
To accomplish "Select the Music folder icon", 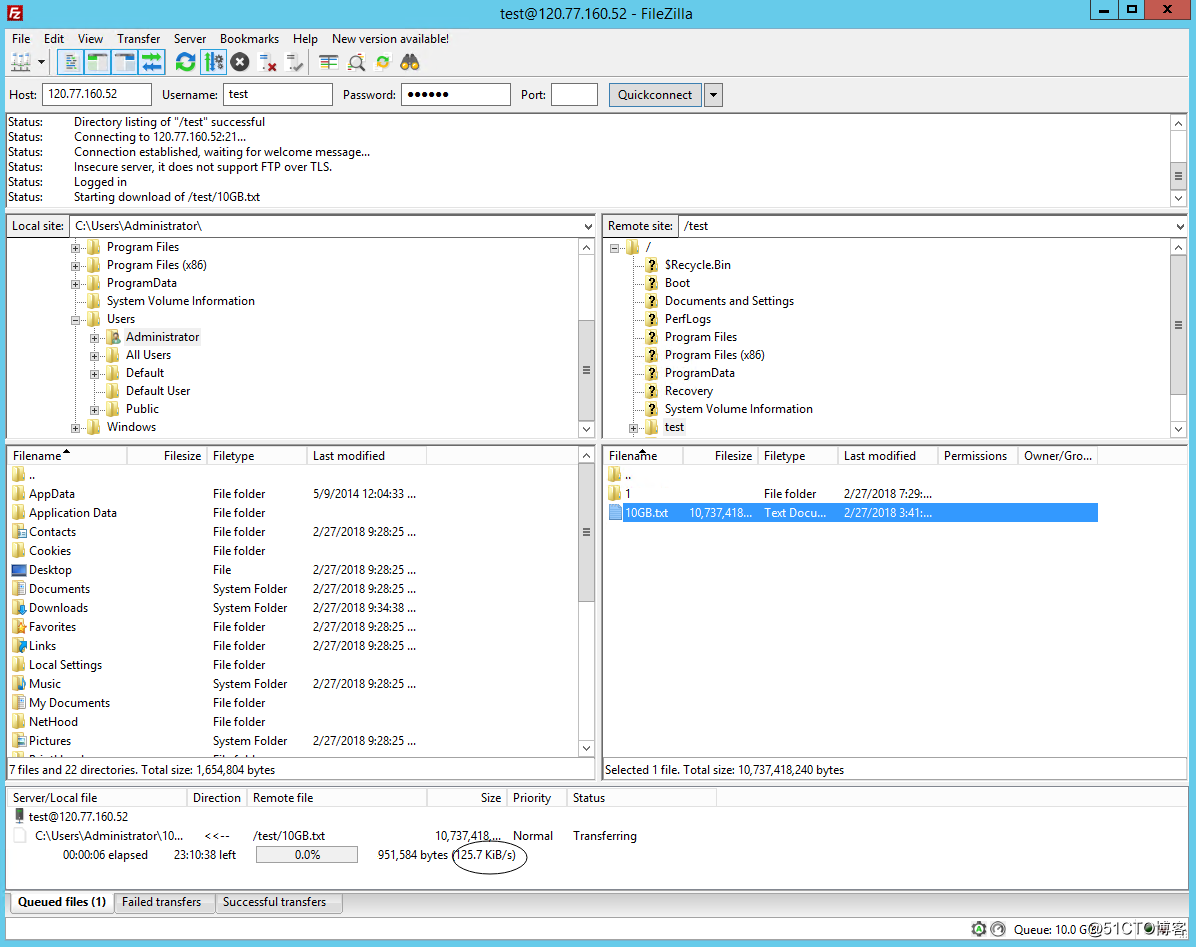I will pyautogui.click(x=19, y=684).
